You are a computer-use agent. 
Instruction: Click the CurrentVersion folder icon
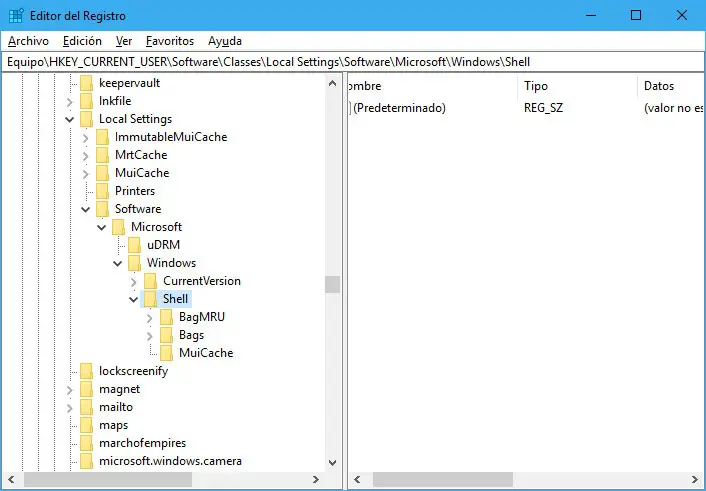click(150, 281)
